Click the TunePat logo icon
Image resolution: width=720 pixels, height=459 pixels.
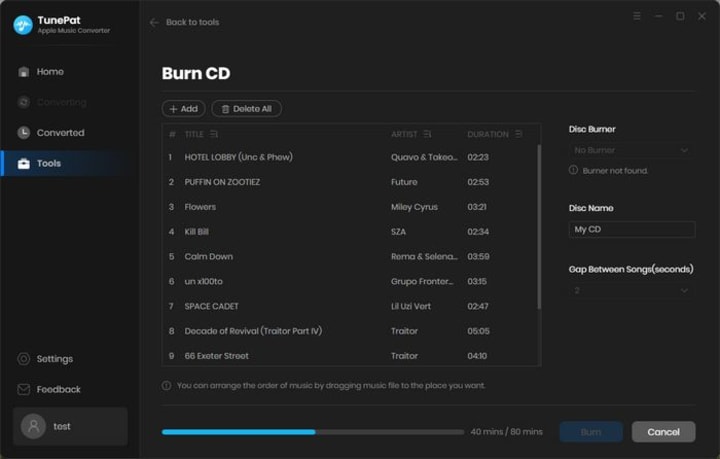click(x=23, y=25)
